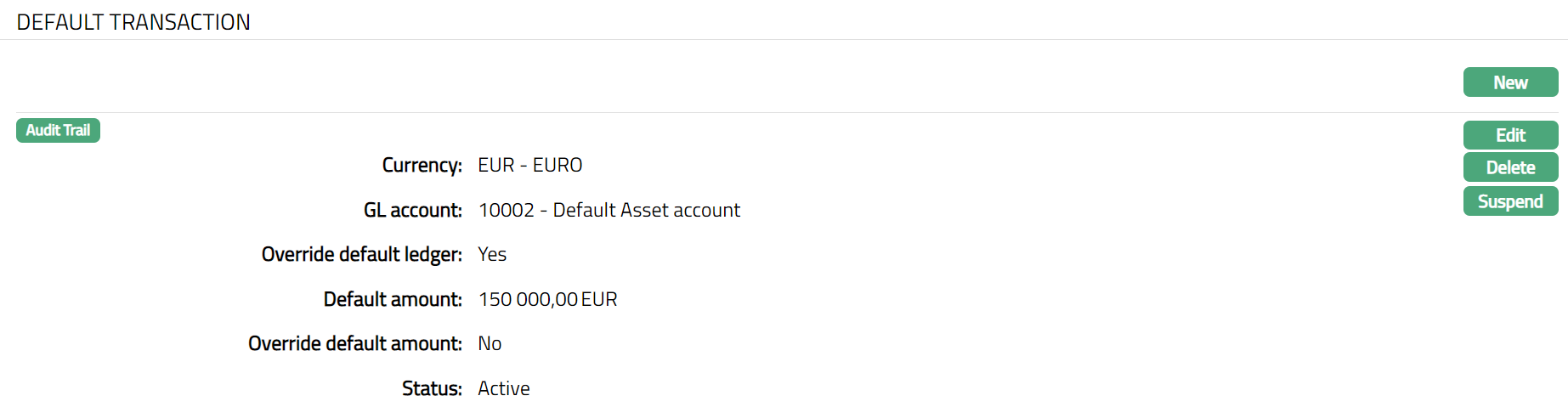
Task: Click the Currency field label
Action: tap(422, 165)
